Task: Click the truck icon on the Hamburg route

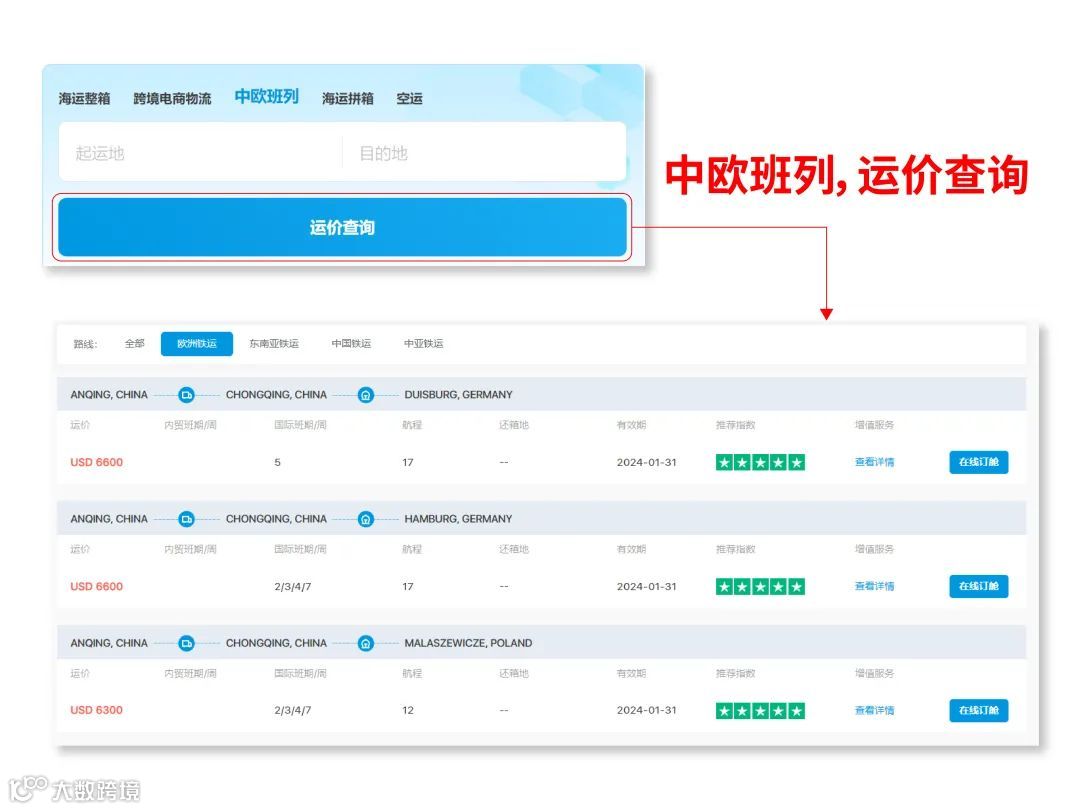Action: click(186, 518)
